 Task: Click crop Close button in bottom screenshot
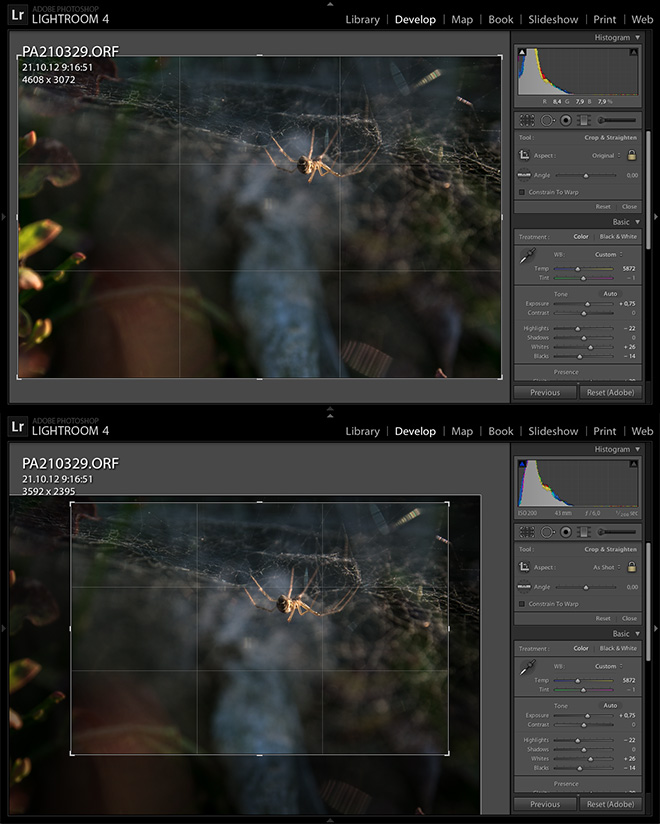(x=629, y=619)
